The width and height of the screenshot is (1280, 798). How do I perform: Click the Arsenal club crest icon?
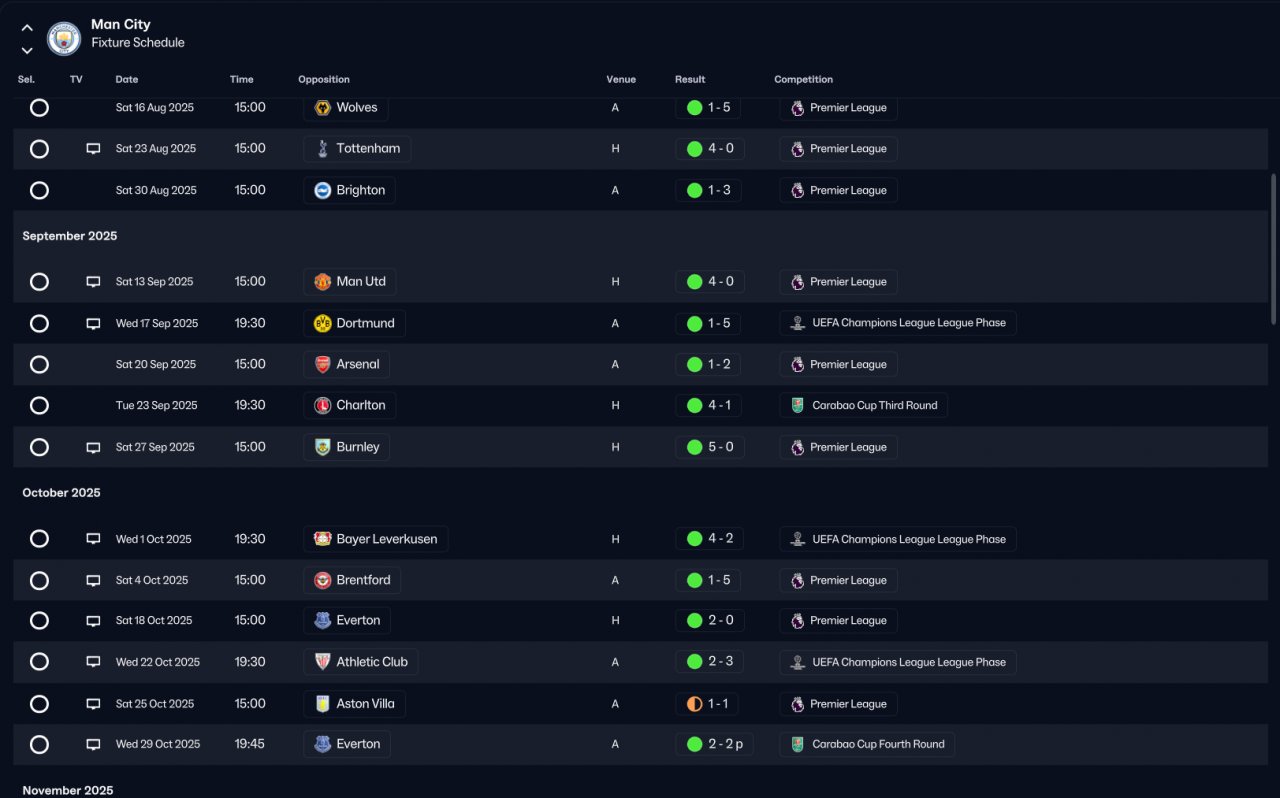pyautogui.click(x=322, y=365)
